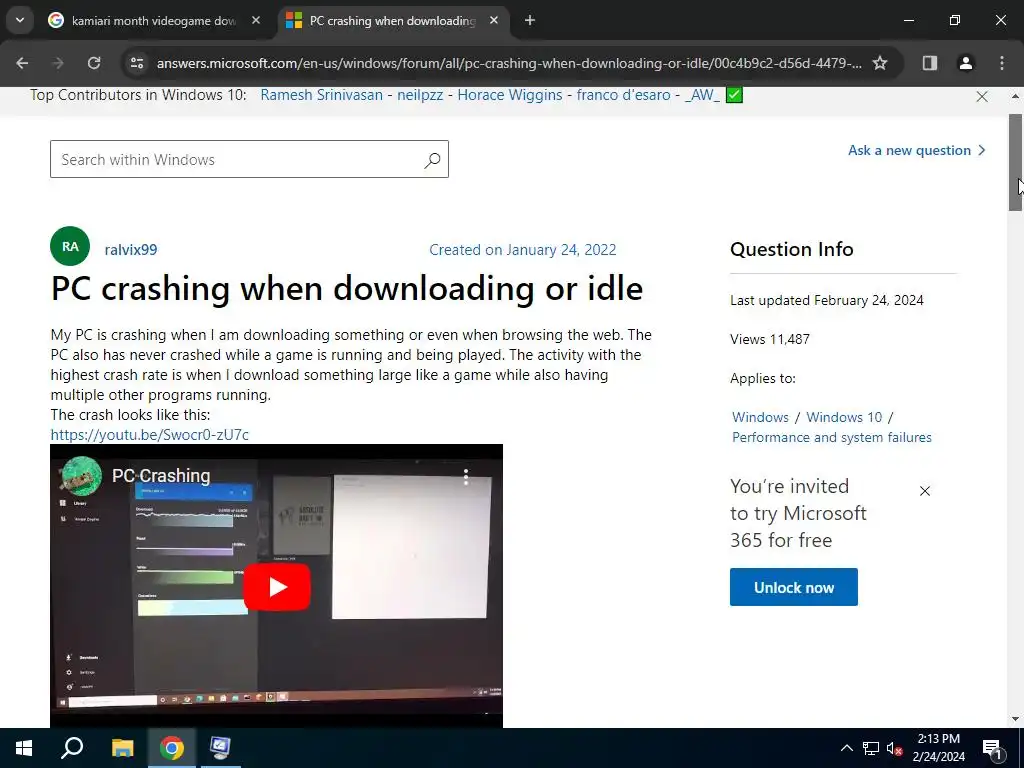This screenshot has height=768, width=1024.
Task: Open the Chrome three-dot menu
Action: tap(1002, 63)
